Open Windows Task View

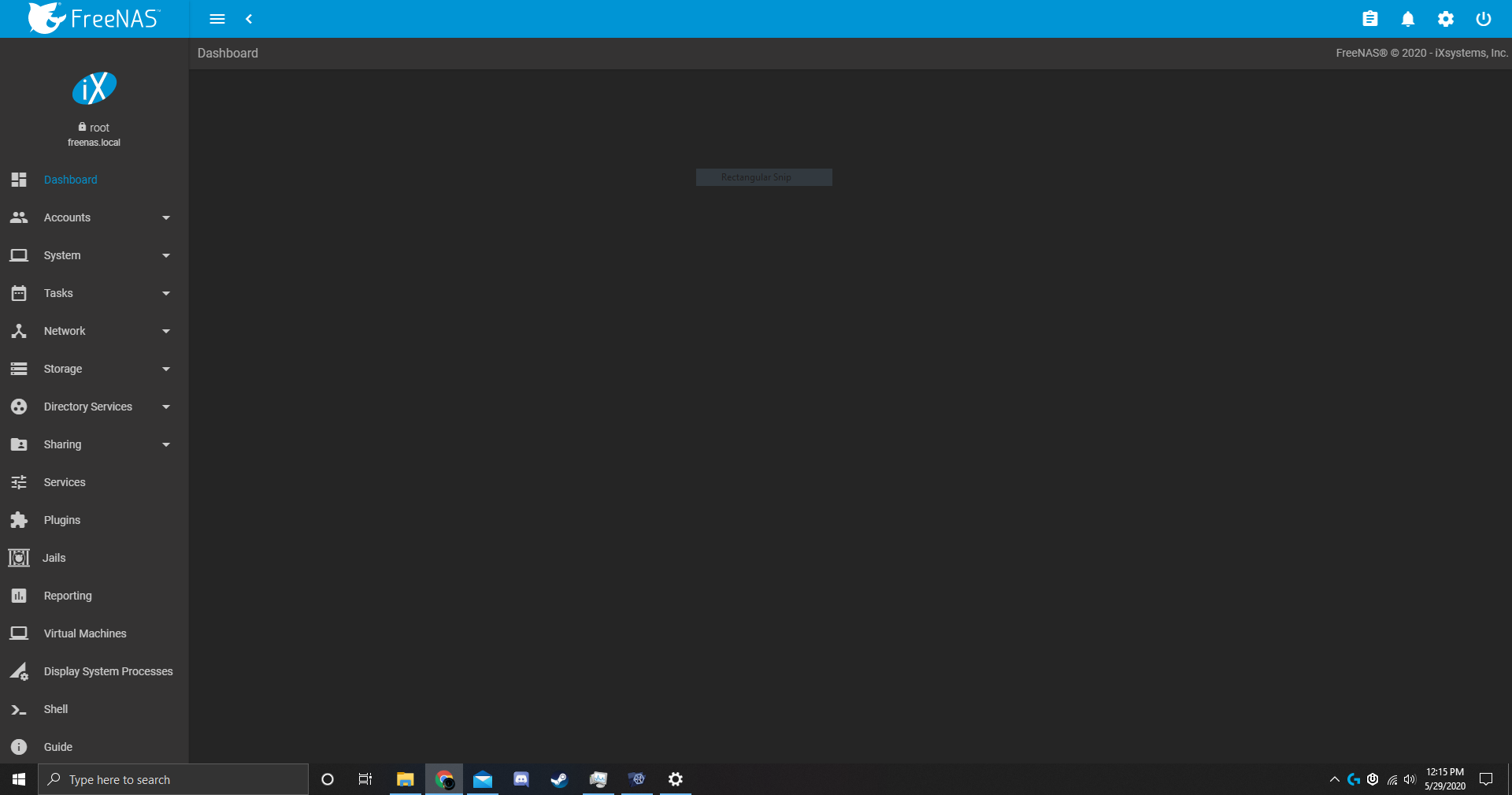point(365,779)
